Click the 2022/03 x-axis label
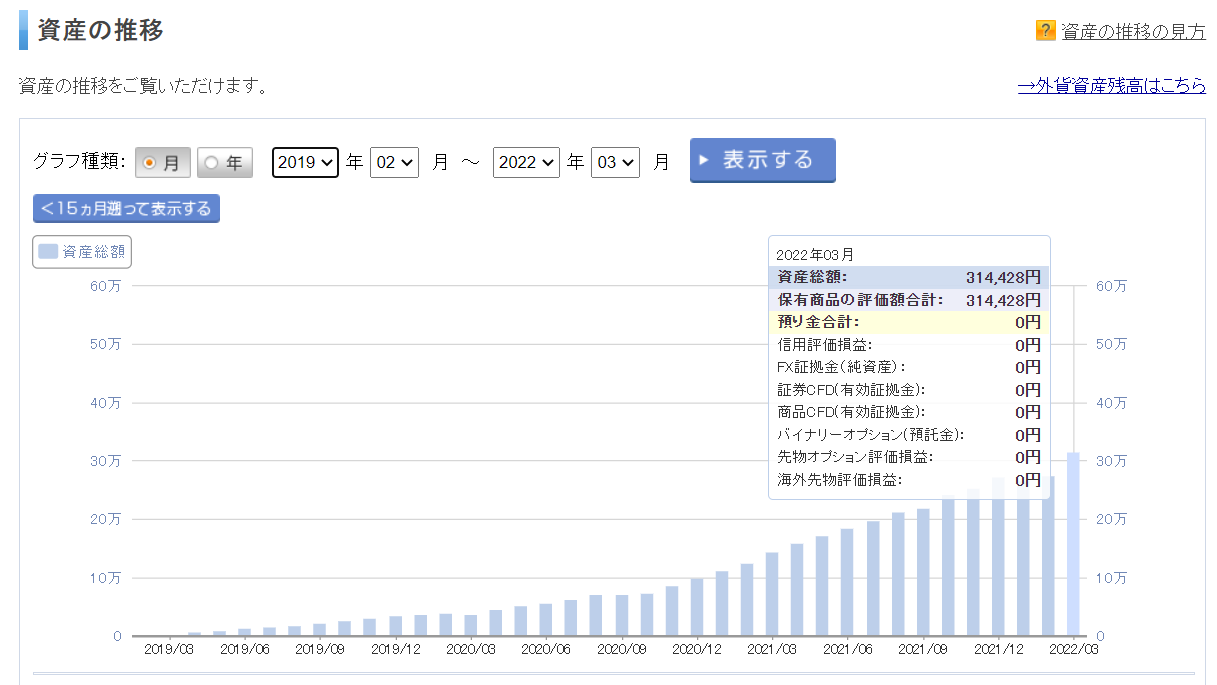This screenshot has width=1217, height=685. pyautogui.click(x=1074, y=650)
